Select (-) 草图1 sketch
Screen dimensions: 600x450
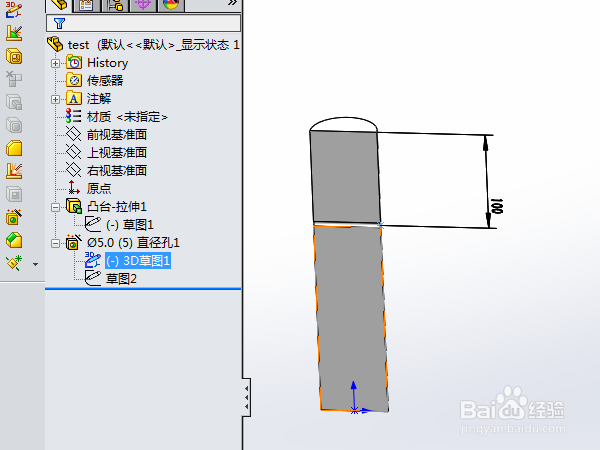[x=130, y=225]
